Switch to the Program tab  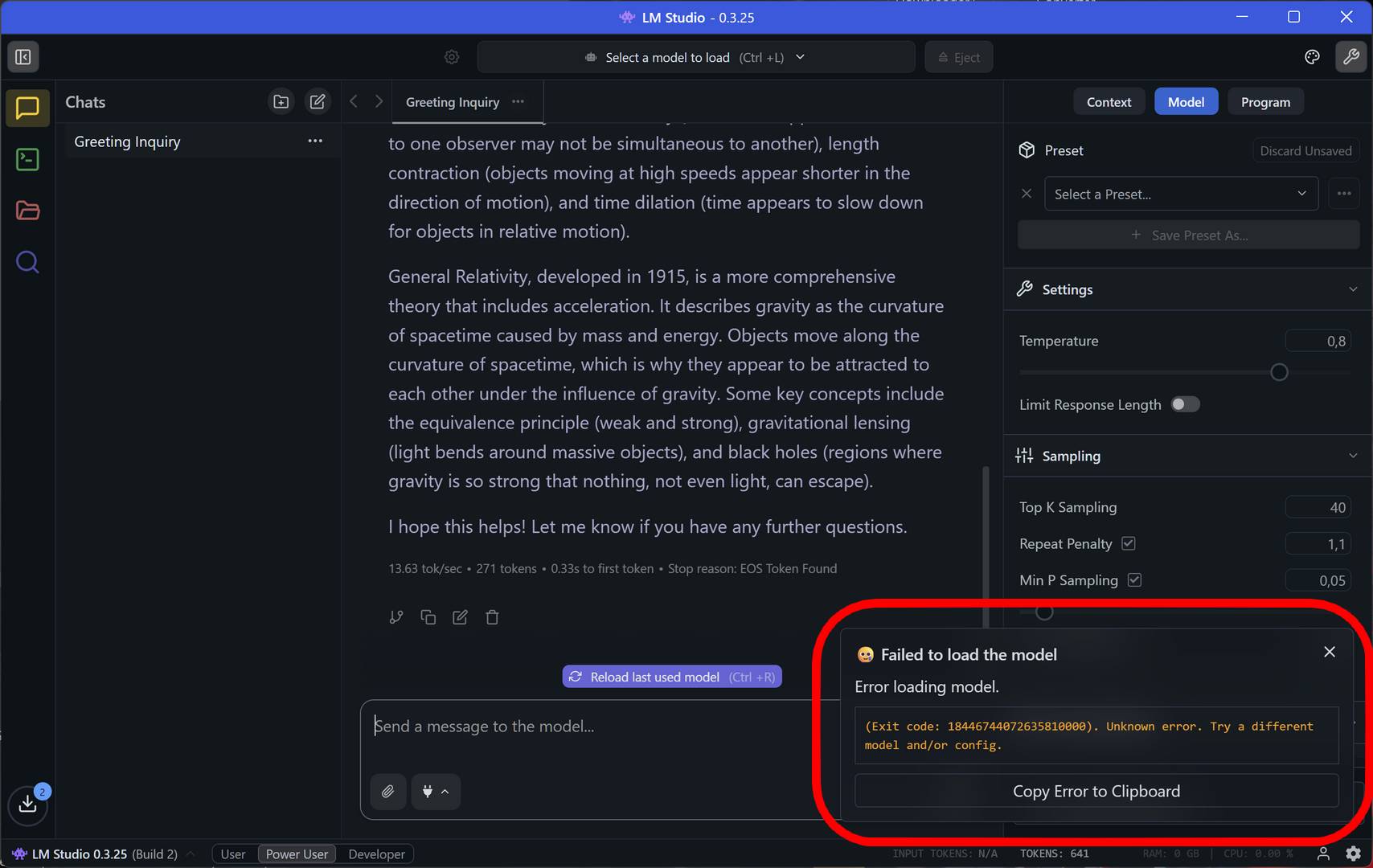point(1265,102)
